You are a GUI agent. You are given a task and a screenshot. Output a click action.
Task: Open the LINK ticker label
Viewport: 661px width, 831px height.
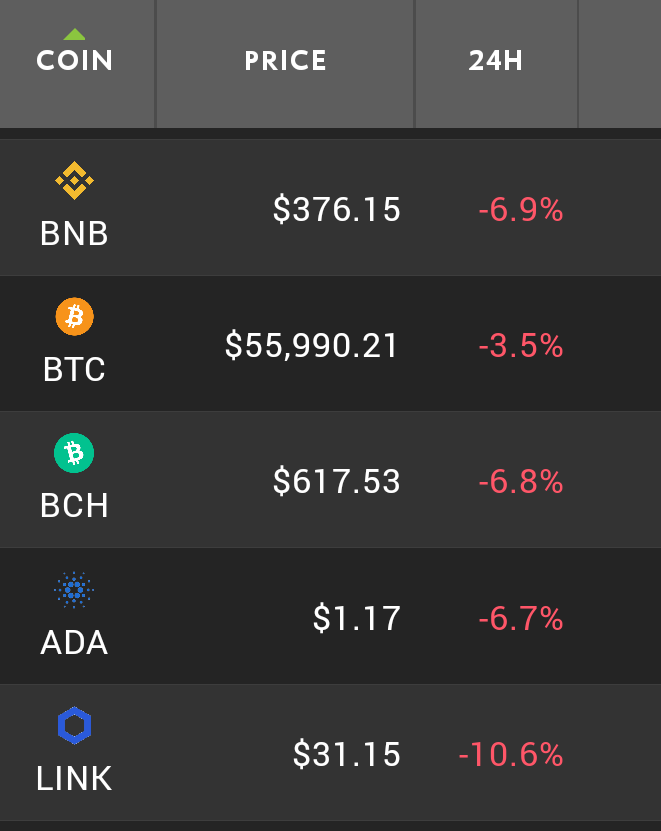click(x=74, y=779)
